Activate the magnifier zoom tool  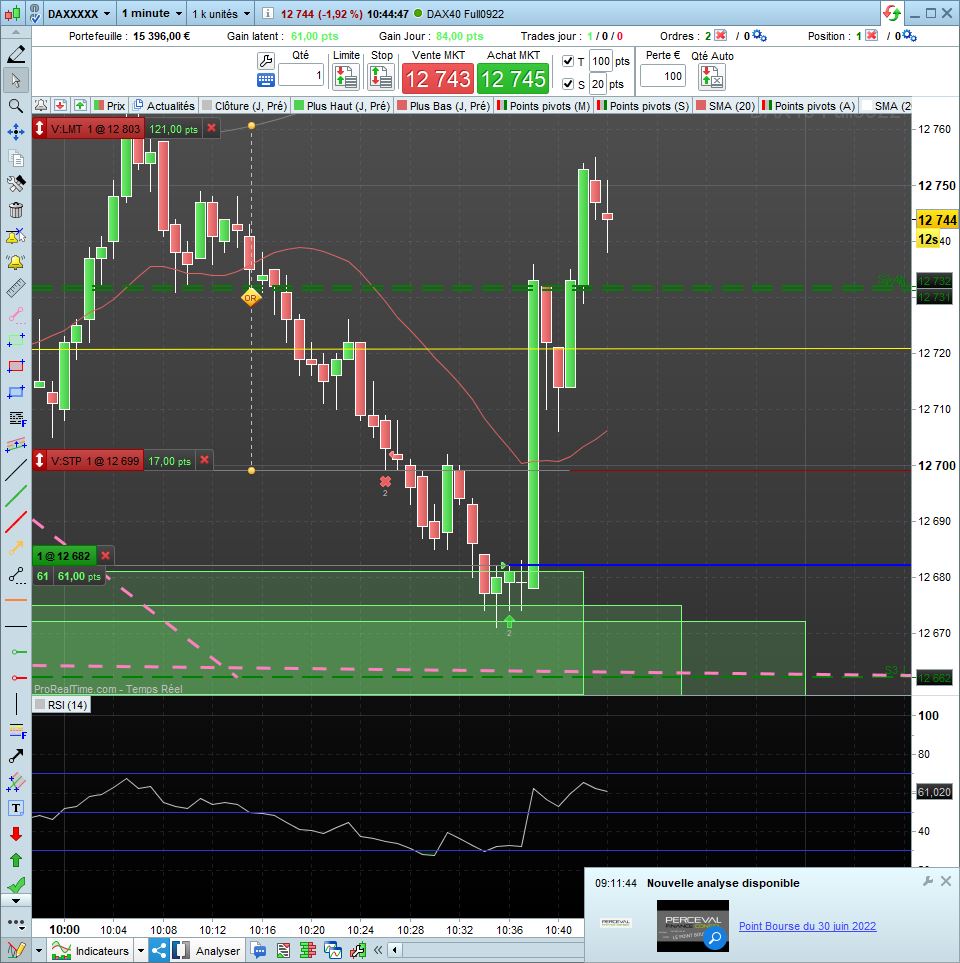[x=16, y=106]
